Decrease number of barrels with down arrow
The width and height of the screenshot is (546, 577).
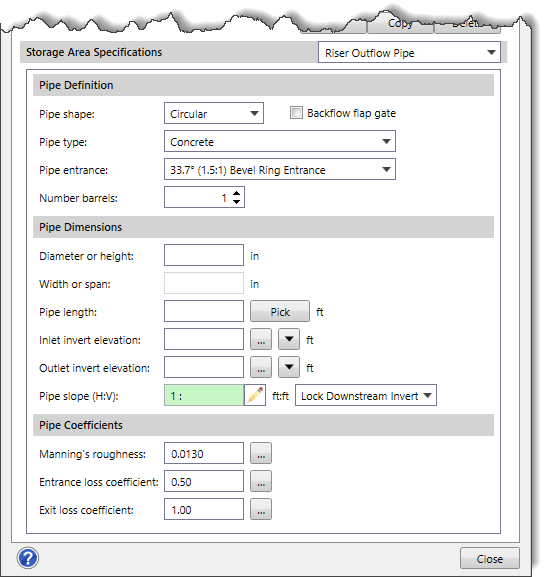(x=237, y=202)
